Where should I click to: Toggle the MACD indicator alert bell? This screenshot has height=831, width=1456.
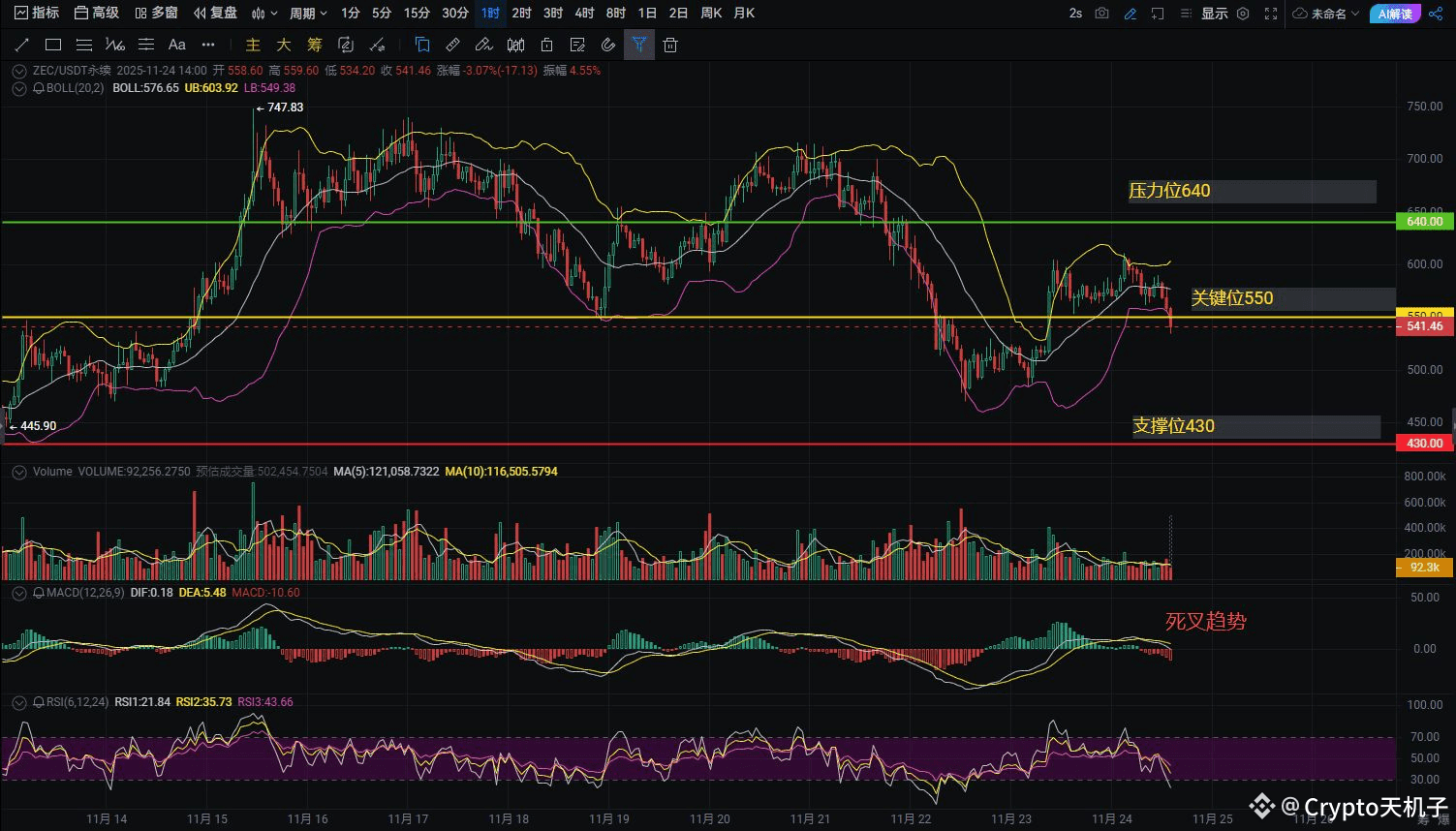pos(39,592)
